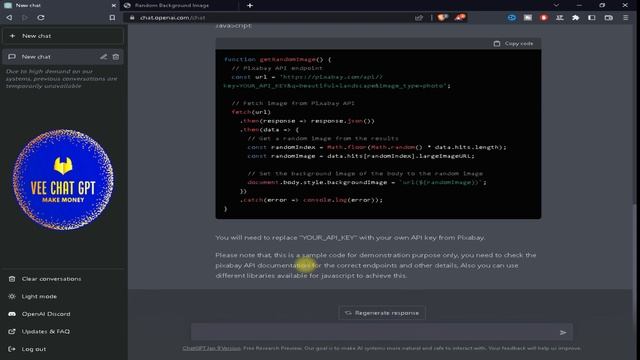Viewport: 640px width, 360px height.
Task: Open the Brave Rewards triangle icon
Action: coord(460,17)
